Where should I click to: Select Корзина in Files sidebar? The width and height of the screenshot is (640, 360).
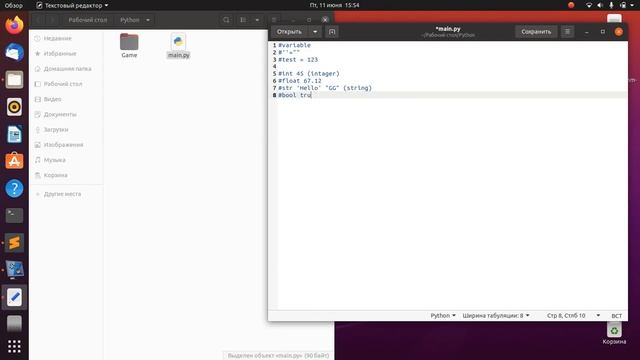(66, 175)
